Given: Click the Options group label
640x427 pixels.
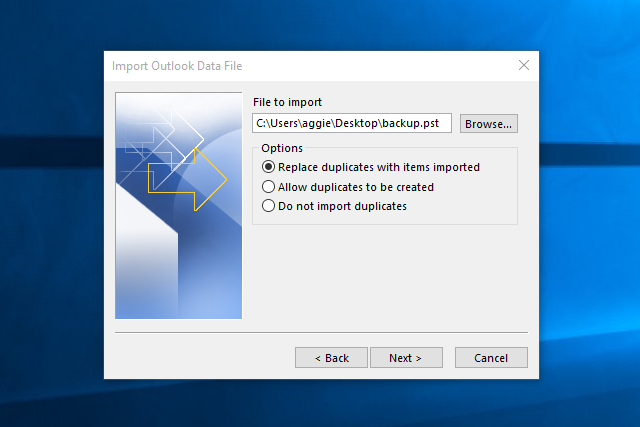Looking at the screenshot, I should pos(282,148).
